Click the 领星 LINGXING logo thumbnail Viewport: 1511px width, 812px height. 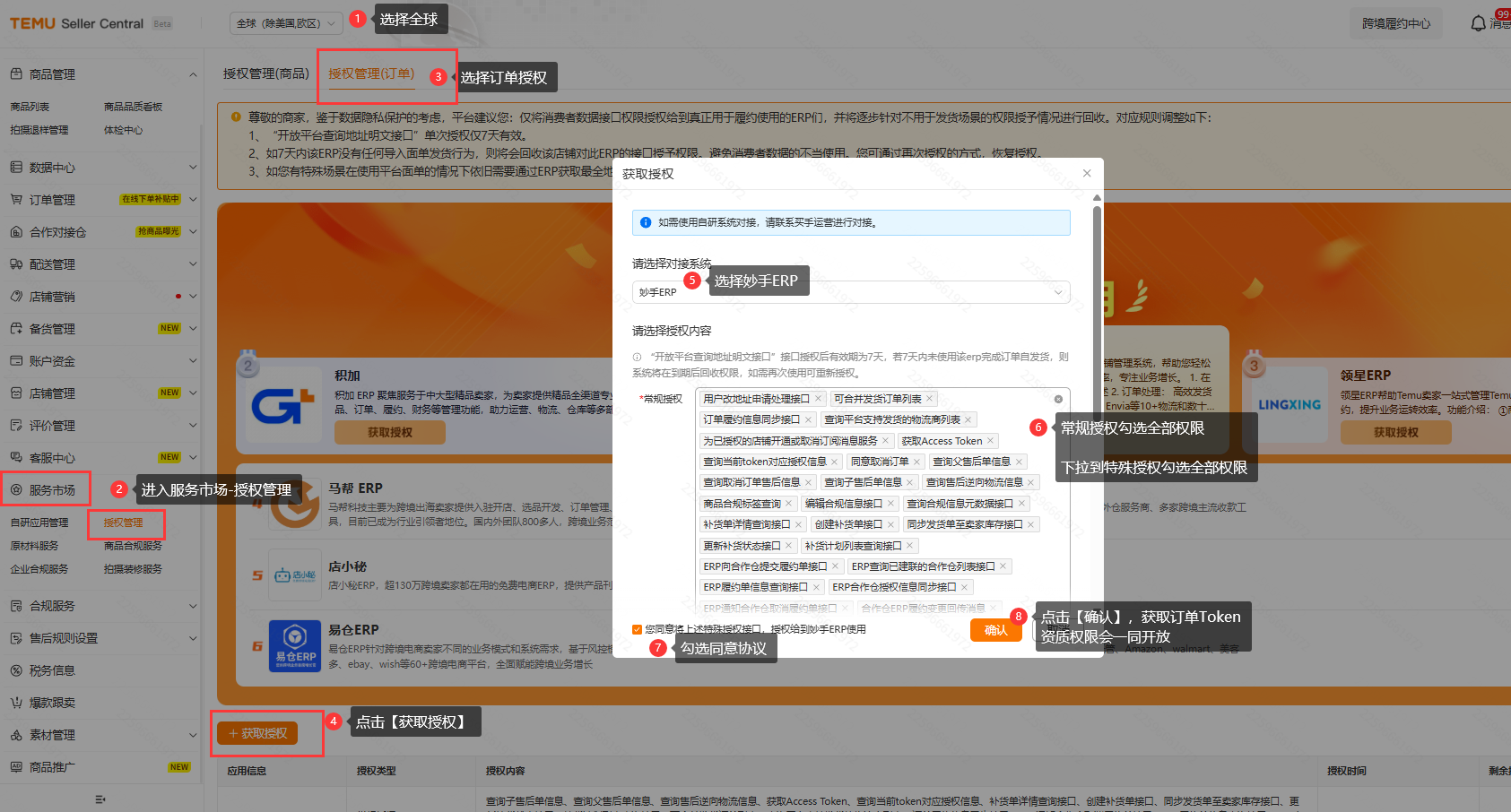click(1290, 405)
